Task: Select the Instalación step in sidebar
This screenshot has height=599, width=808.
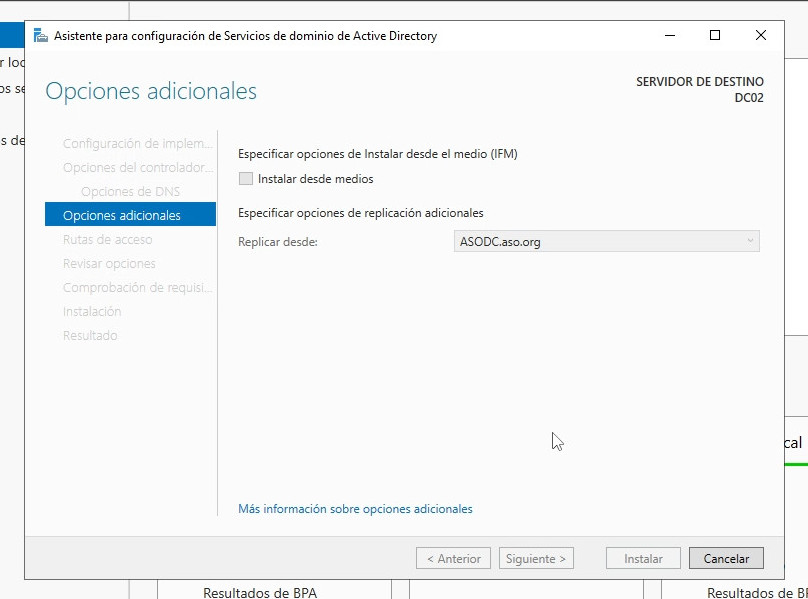Action: [92, 311]
